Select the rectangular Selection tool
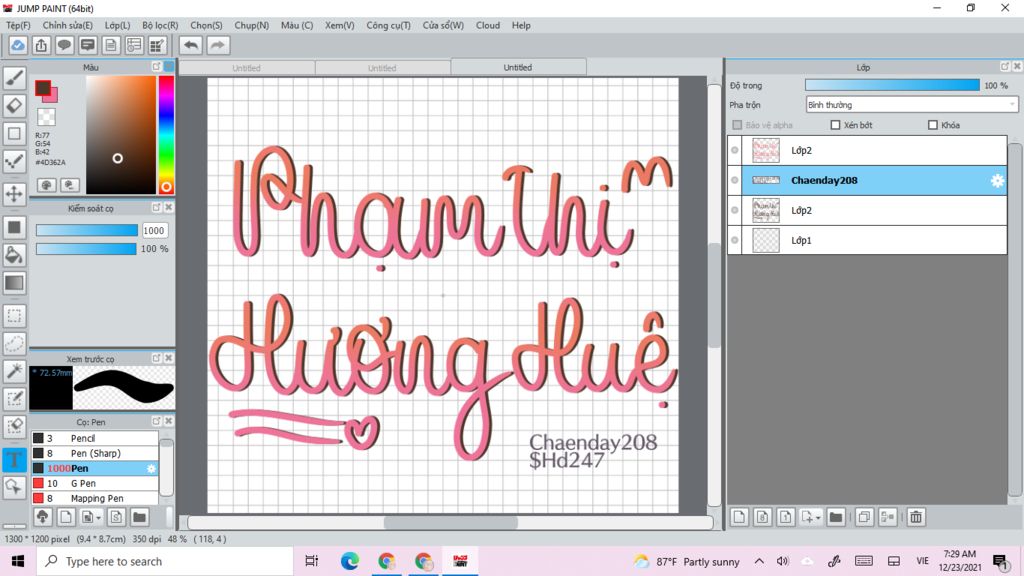 [x=14, y=316]
